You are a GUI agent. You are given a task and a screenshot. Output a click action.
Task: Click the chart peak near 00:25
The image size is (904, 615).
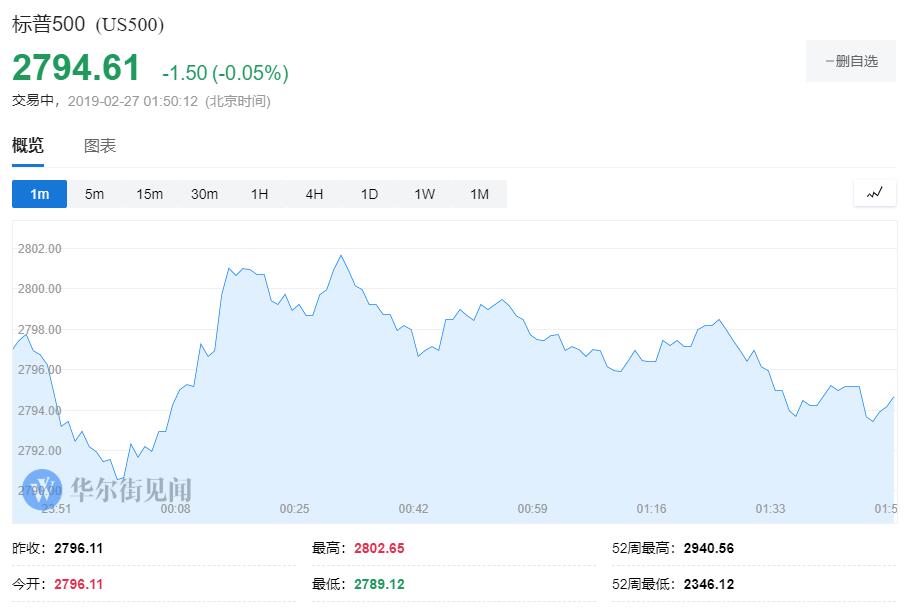(341, 256)
